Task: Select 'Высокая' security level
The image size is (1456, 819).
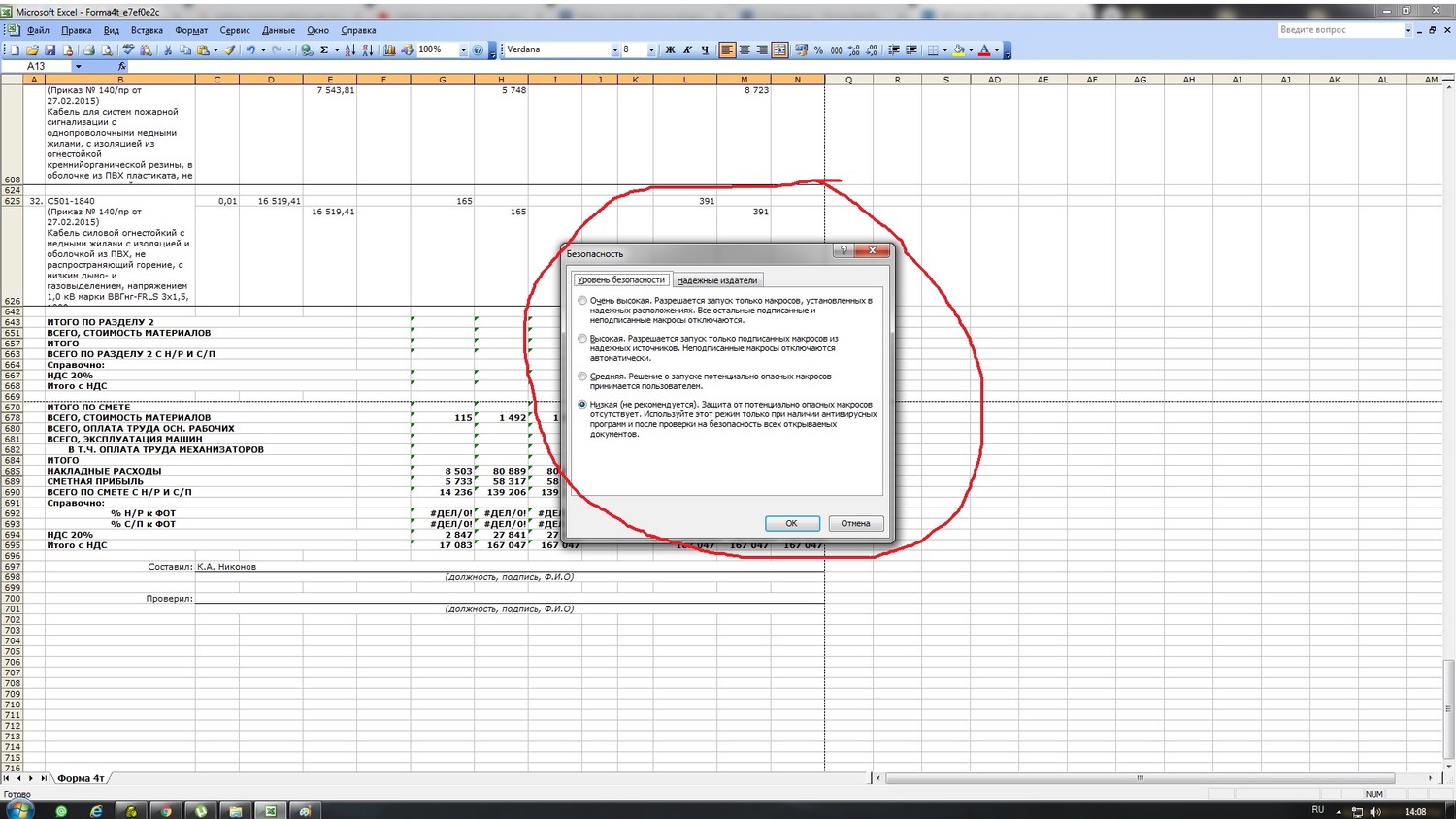Action: click(x=582, y=339)
